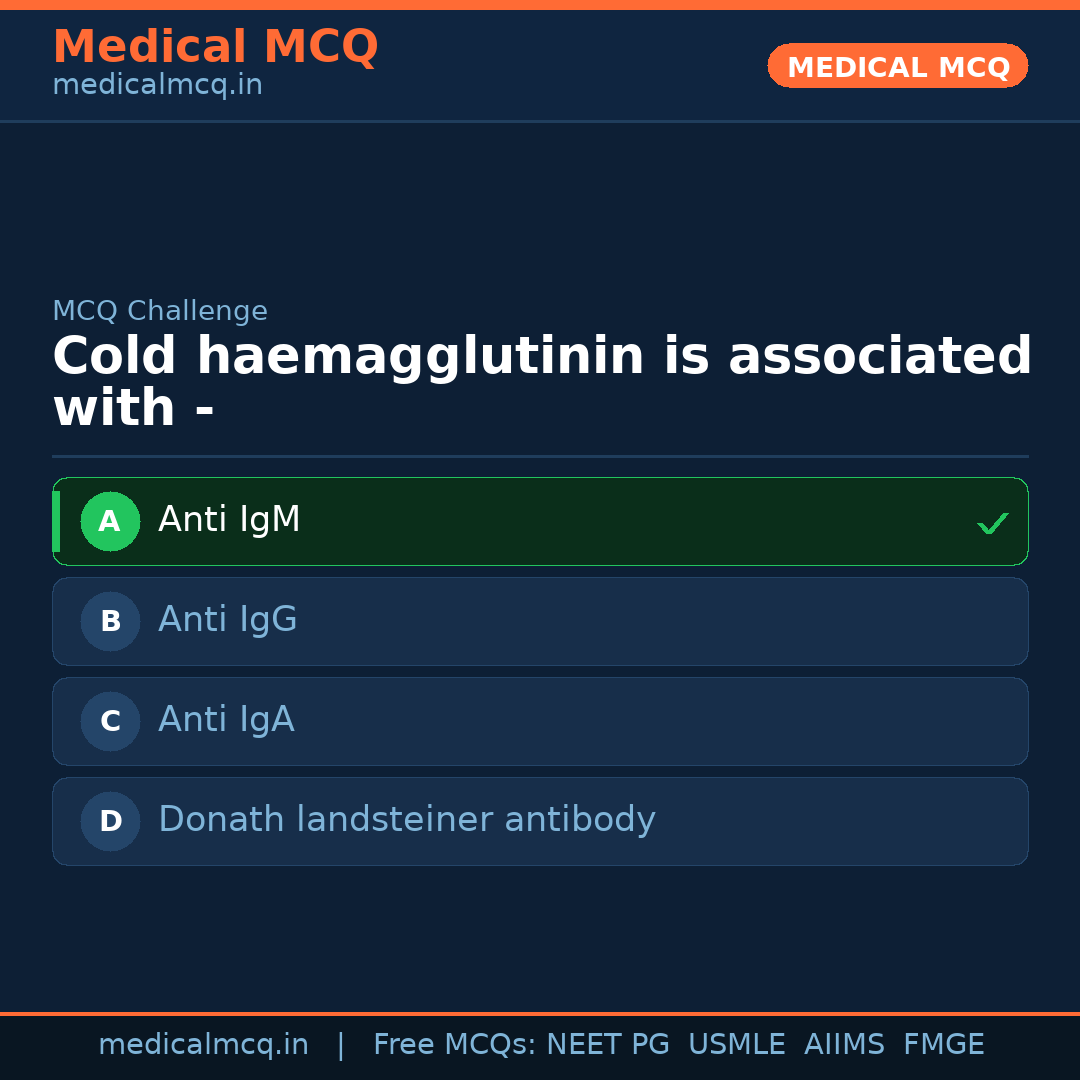The height and width of the screenshot is (1080, 1080).
Task: Click the USMLE footer label
Action: pyautogui.click(x=736, y=1045)
